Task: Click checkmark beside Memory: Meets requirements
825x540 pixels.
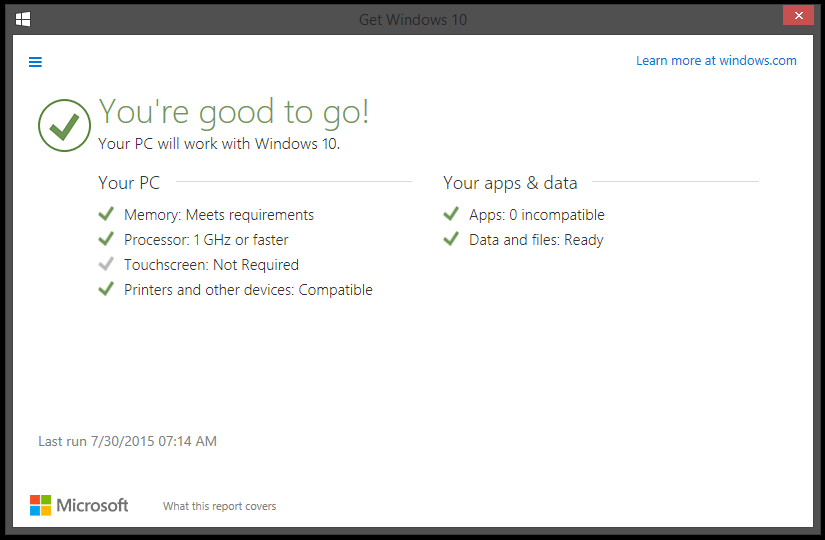Action: point(106,214)
